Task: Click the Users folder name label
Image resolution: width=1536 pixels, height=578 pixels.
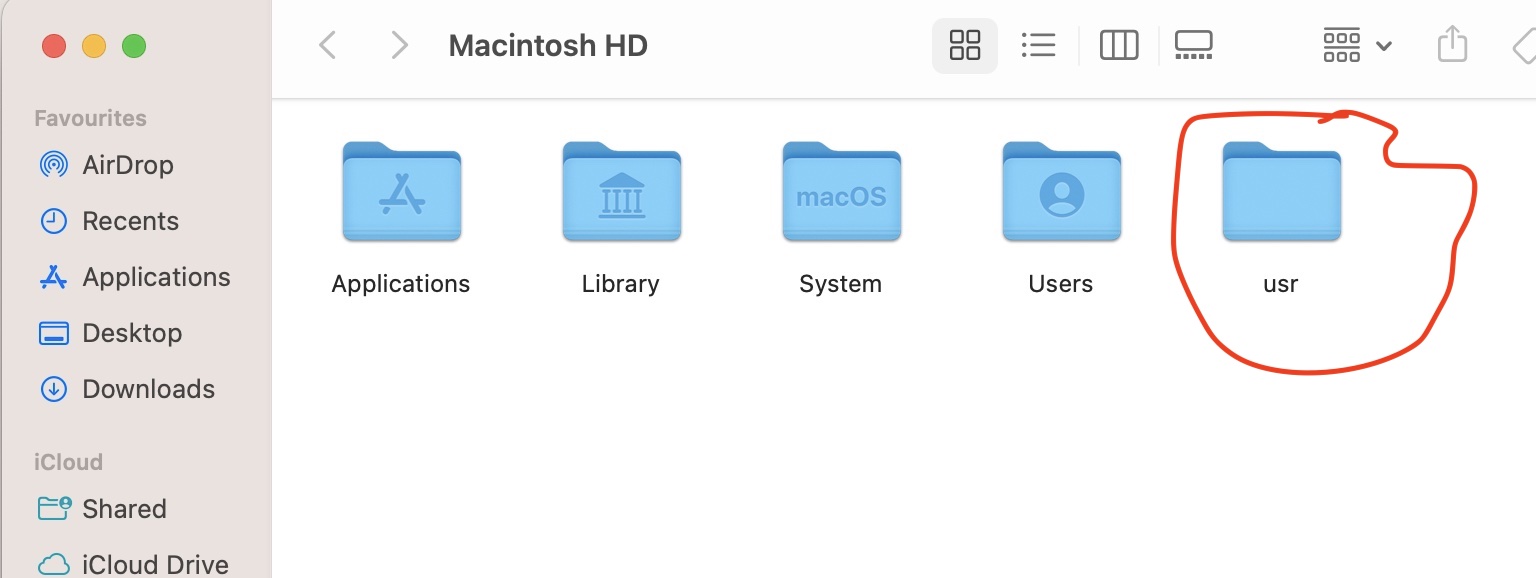Action: (1061, 284)
